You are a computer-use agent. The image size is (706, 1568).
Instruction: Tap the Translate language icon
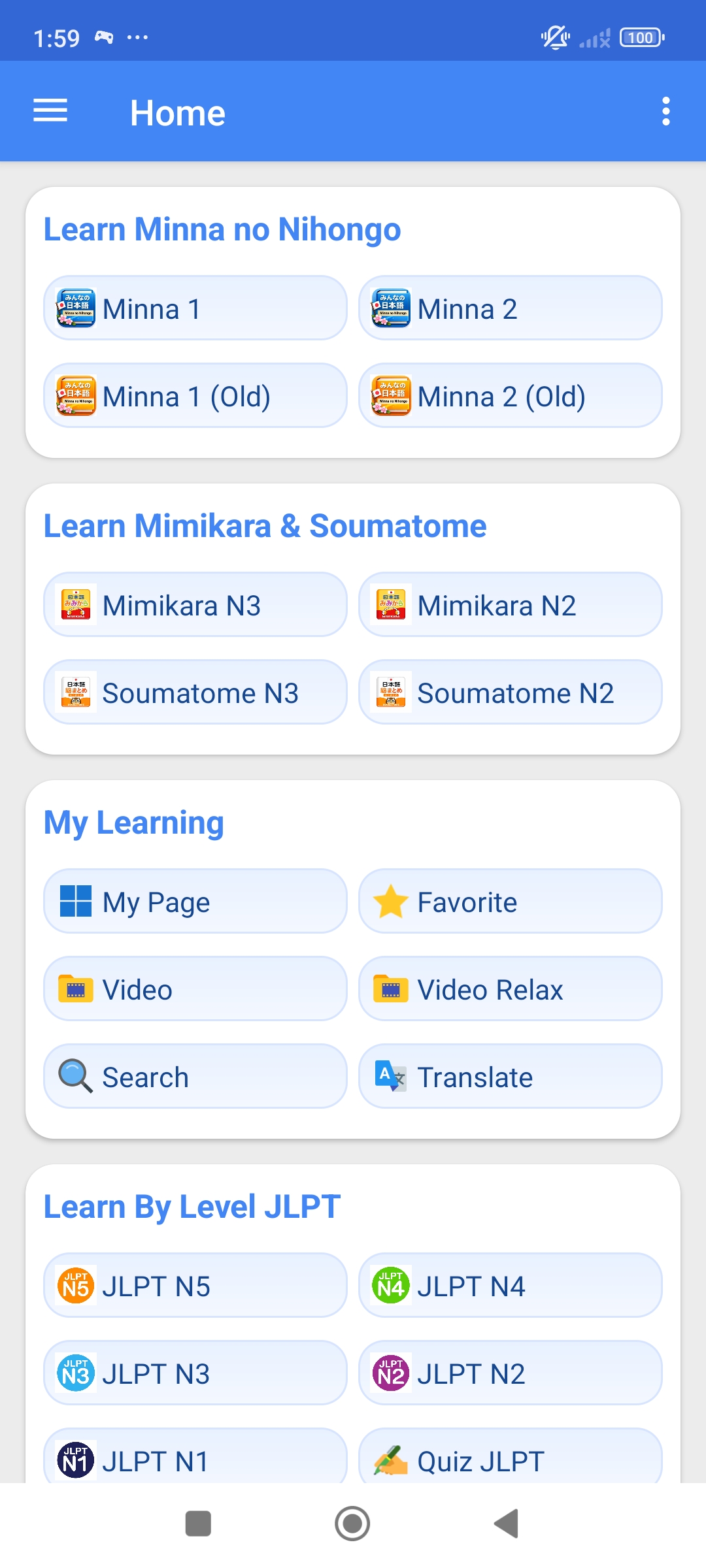391,1076
